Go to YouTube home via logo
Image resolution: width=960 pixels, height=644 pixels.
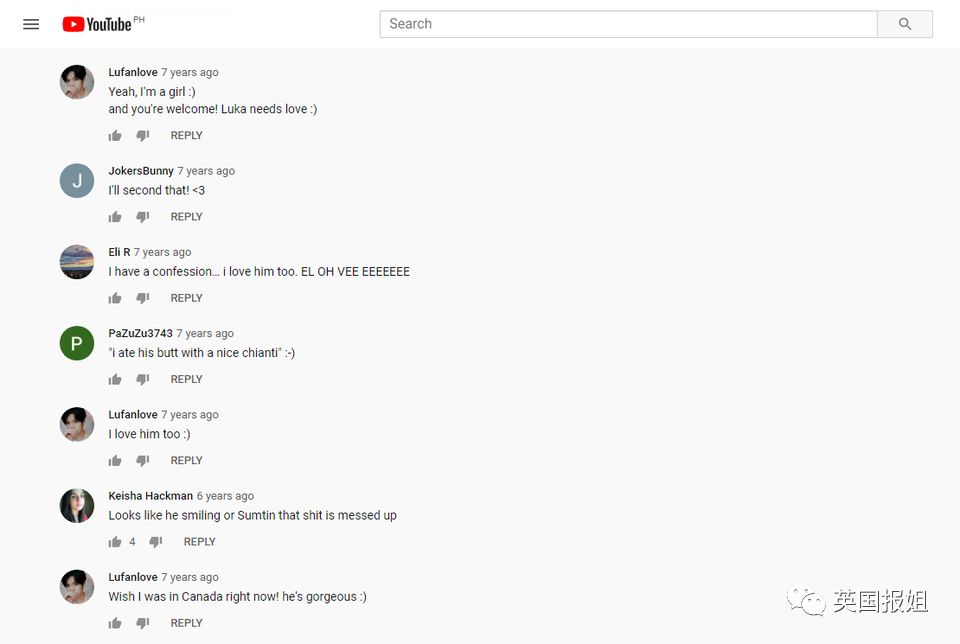click(103, 24)
